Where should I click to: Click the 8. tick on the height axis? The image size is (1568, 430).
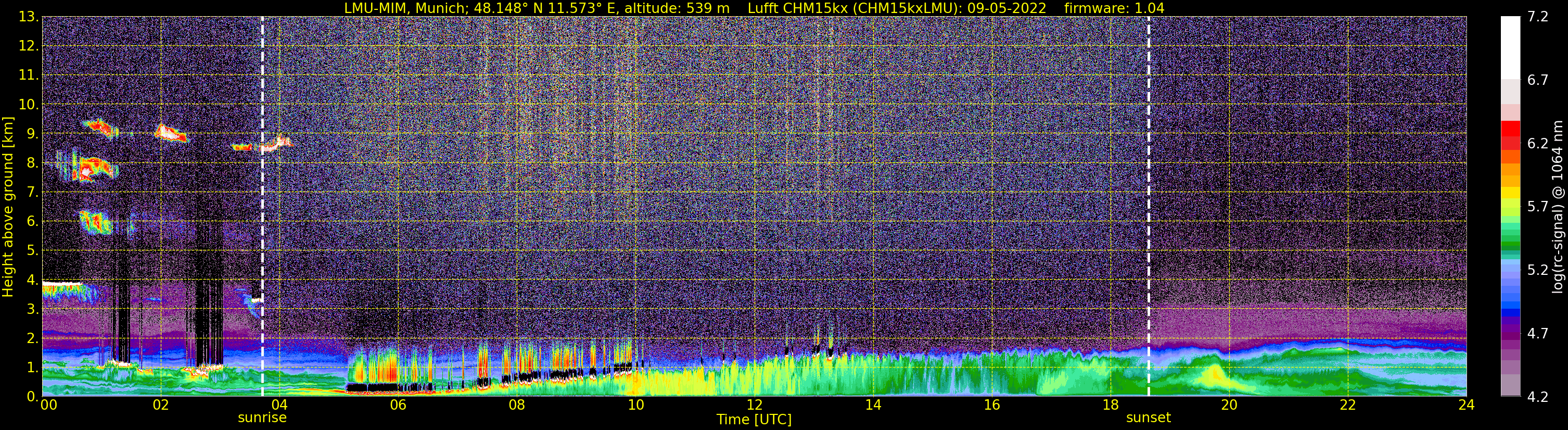click(32, 163)
